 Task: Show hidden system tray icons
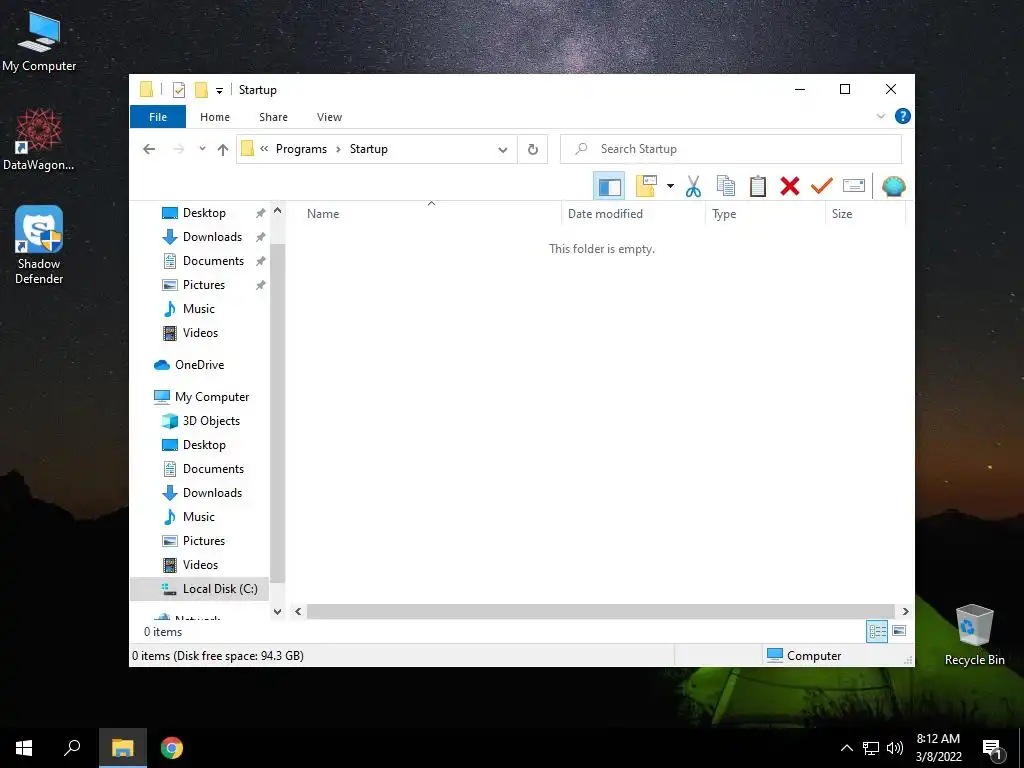846,748
